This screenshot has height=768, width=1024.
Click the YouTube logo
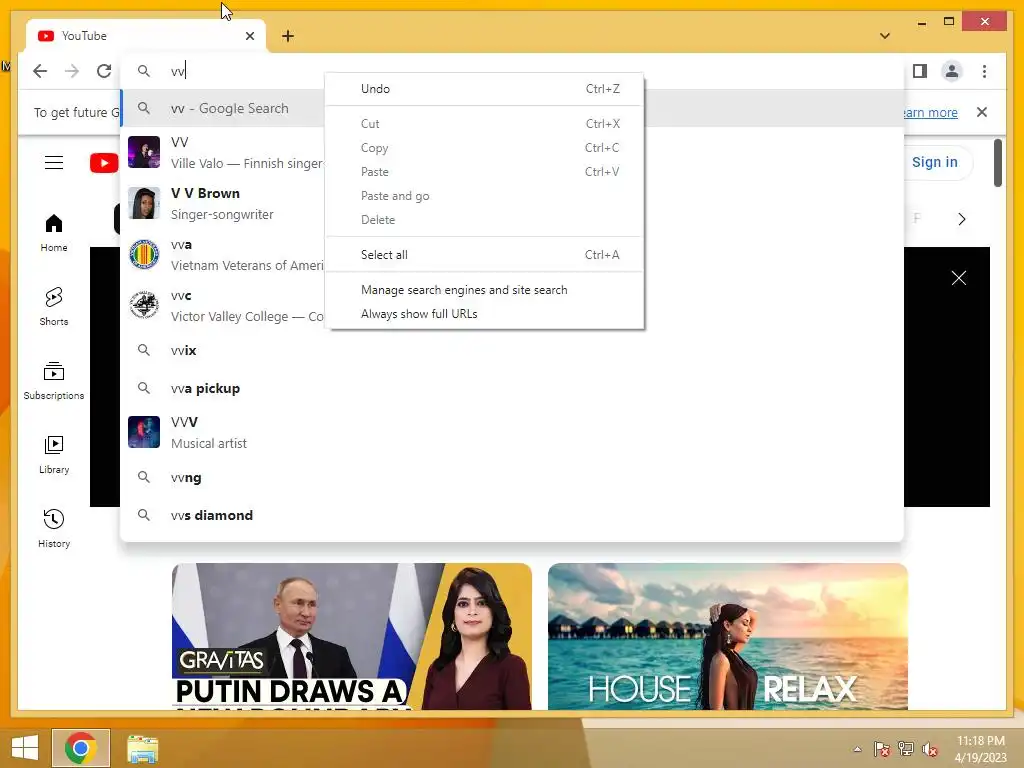coord(104,163)
